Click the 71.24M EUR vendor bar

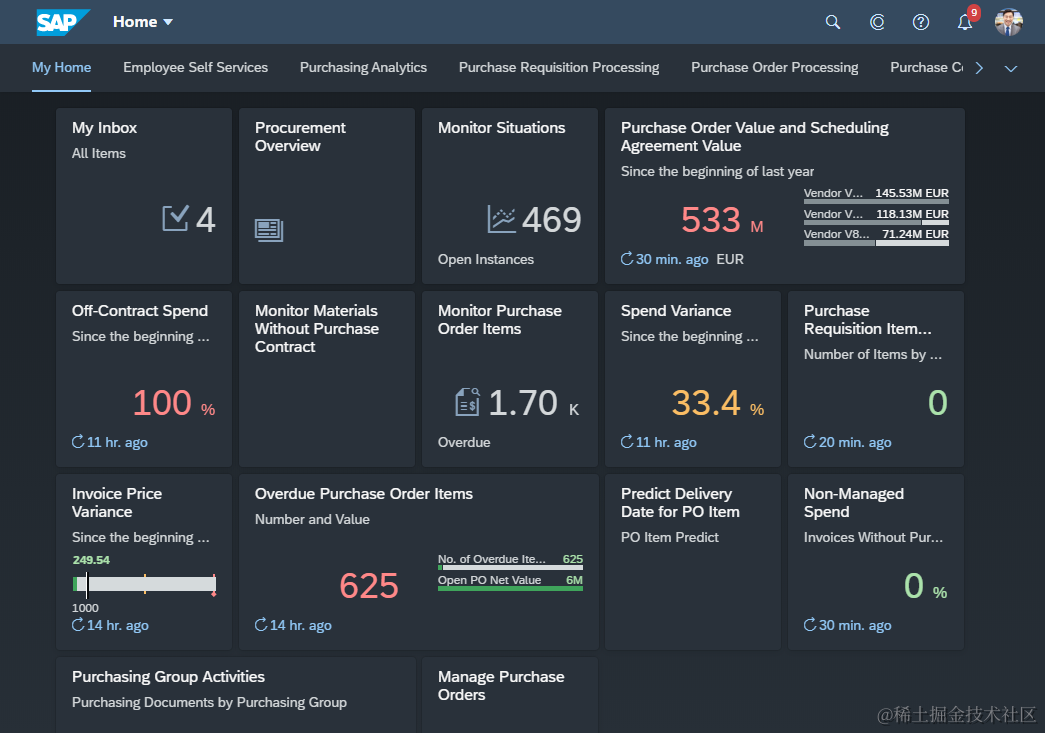876,243
